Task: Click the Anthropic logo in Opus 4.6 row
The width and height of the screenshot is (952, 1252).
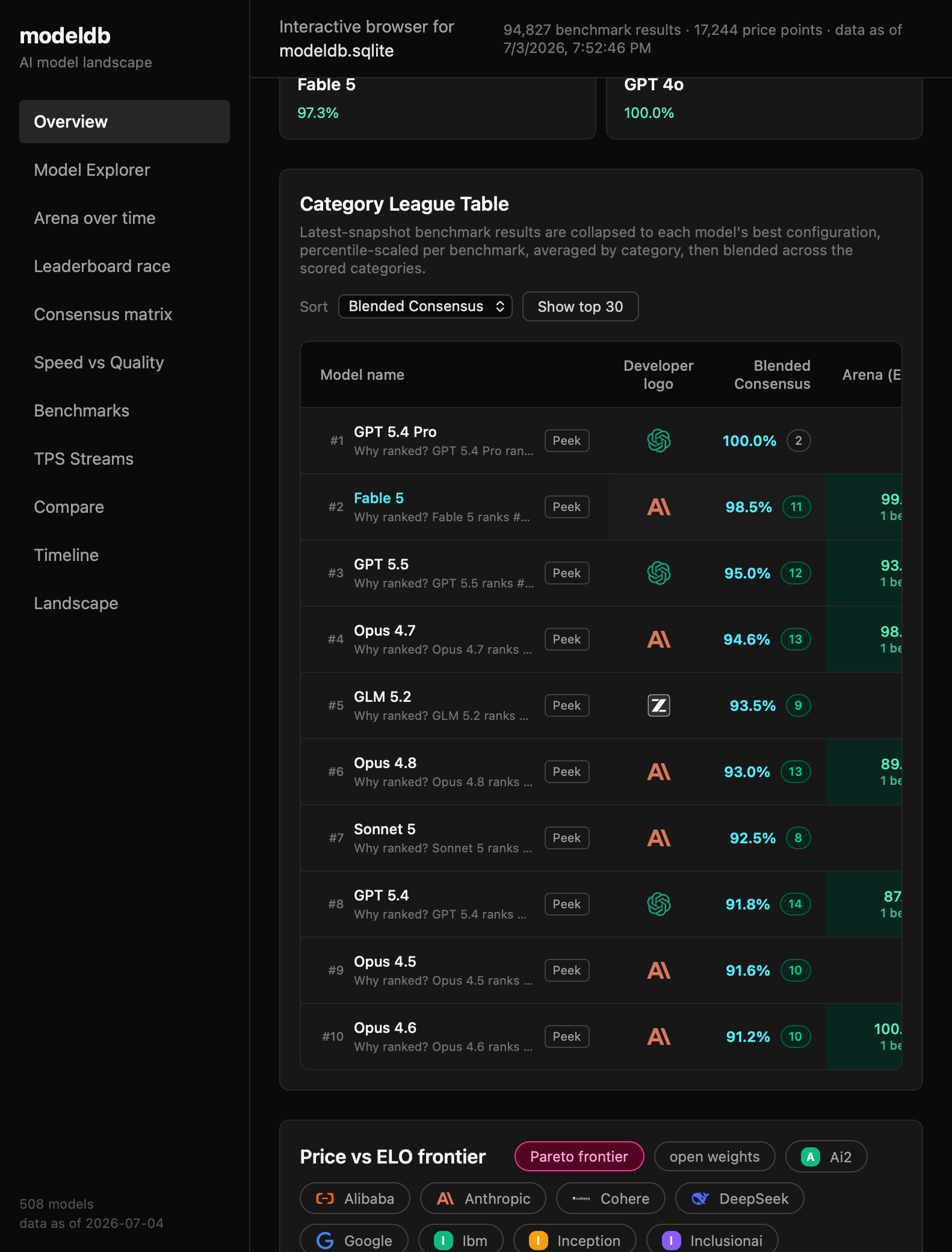Action: click(x=658, y=1037)
